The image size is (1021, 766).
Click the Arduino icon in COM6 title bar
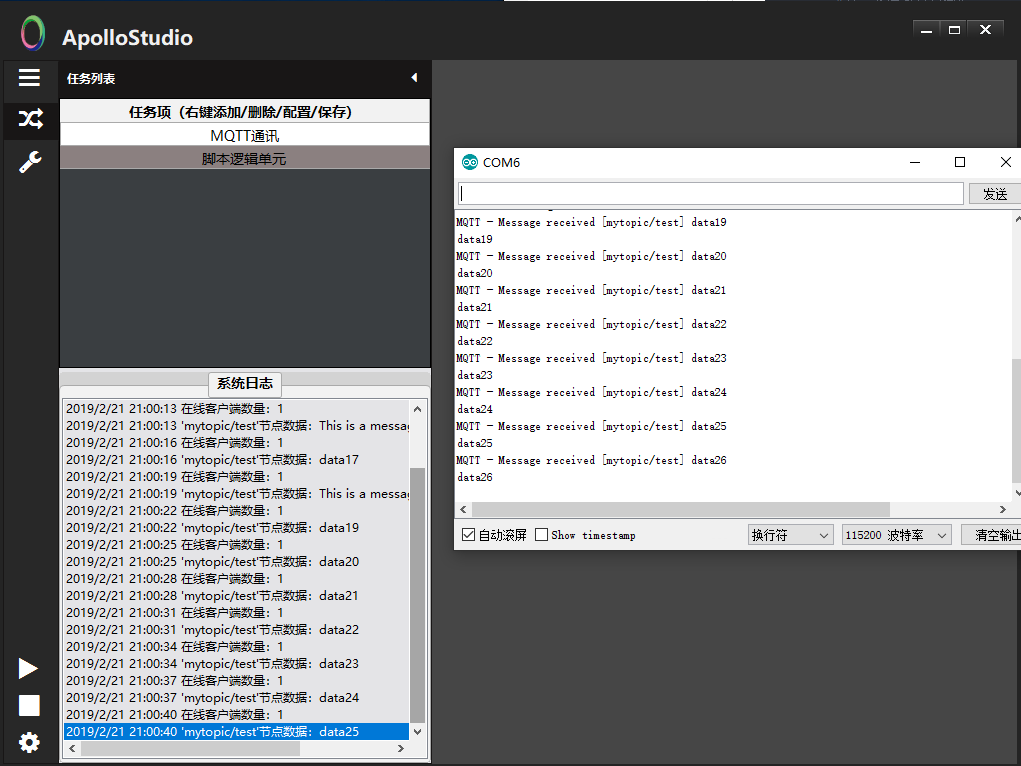click(469, 162)
